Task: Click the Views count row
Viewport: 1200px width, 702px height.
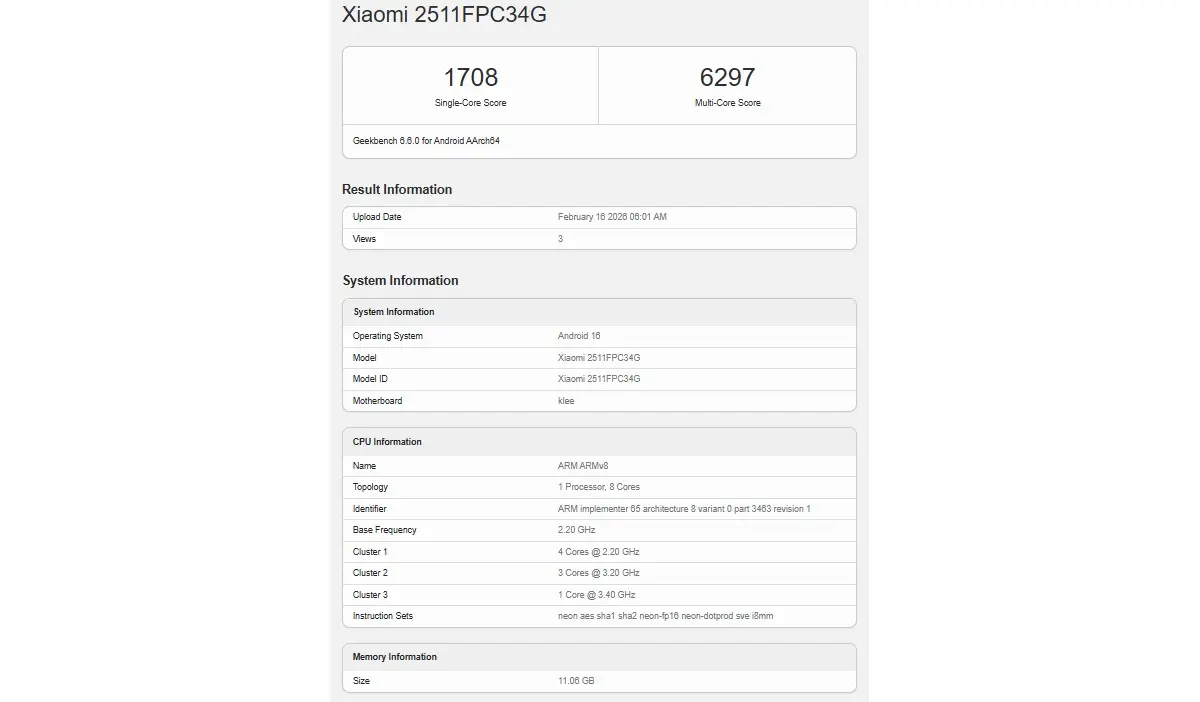Action: pyautogui.click(x=600, y=239)
